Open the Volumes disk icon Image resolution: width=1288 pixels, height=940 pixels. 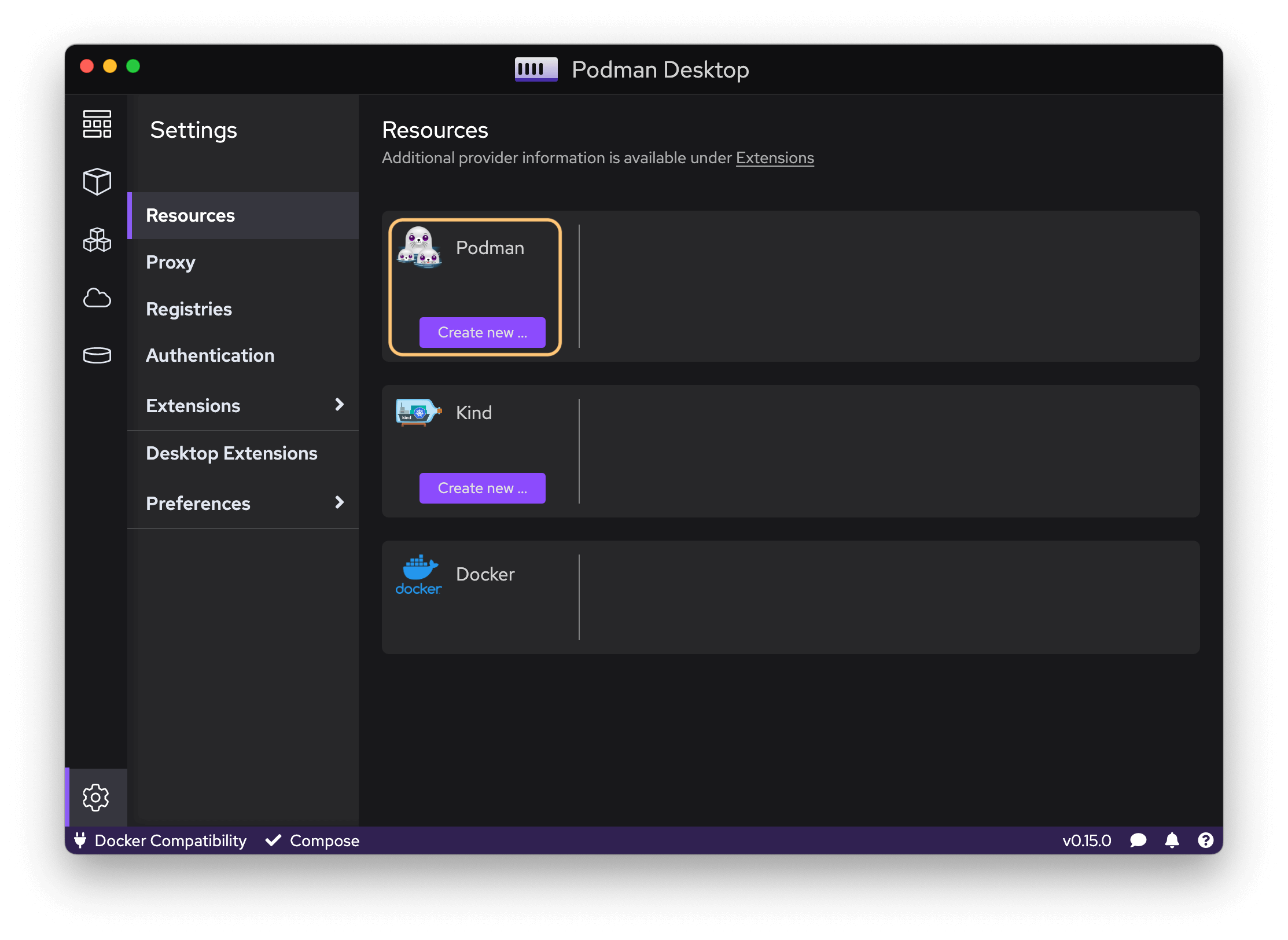pos(97,355)
